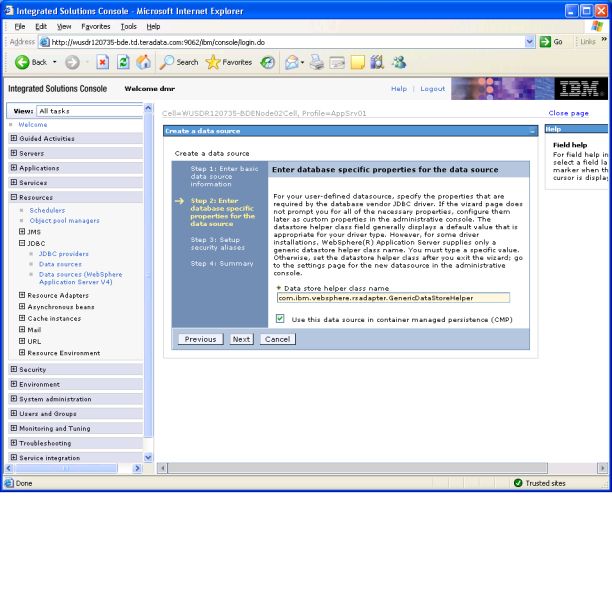Expand the JMS tree node
The width and height of the screenshot is (612, 608).
pos(22,231)
